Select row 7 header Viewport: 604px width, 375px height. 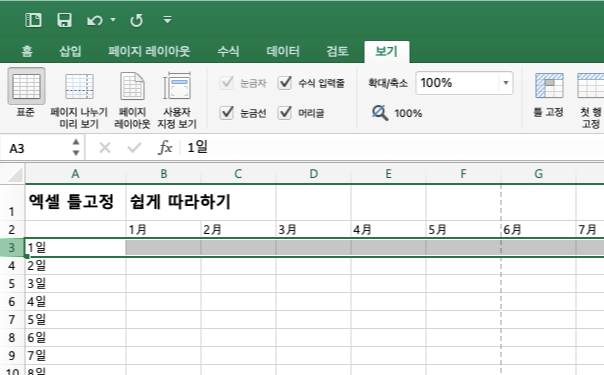pos(12,320)
